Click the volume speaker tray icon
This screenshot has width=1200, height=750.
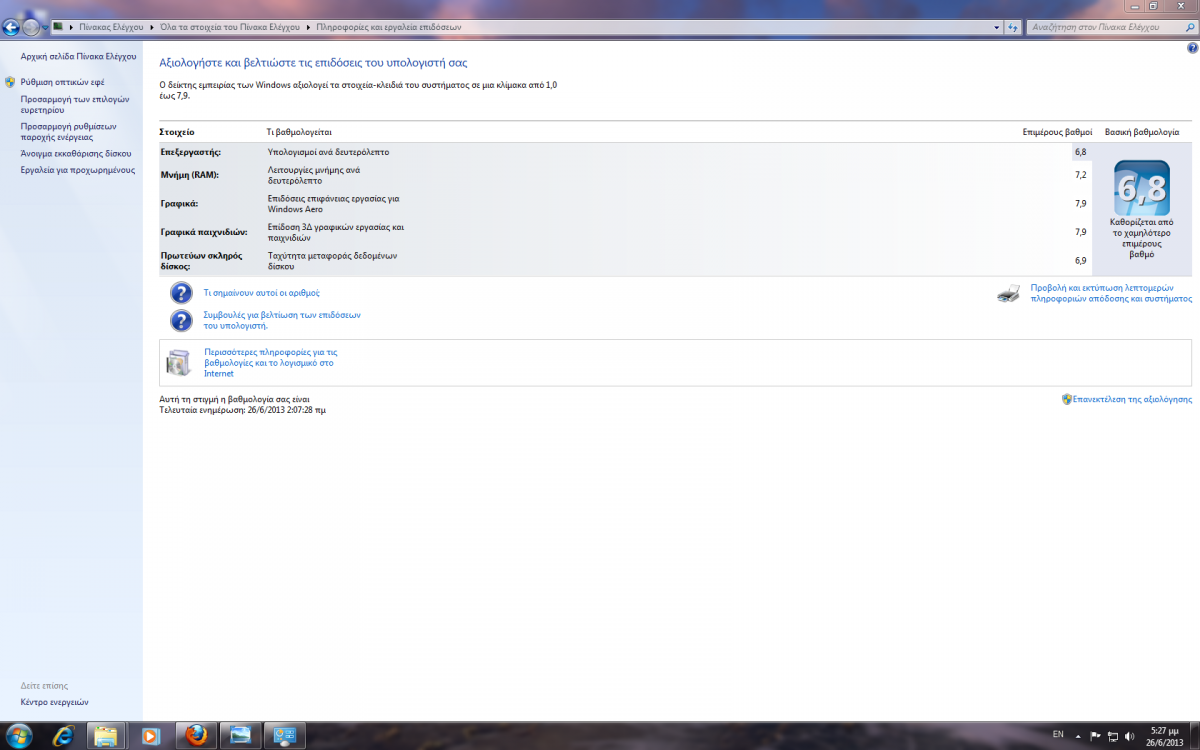coord(1129,736)
